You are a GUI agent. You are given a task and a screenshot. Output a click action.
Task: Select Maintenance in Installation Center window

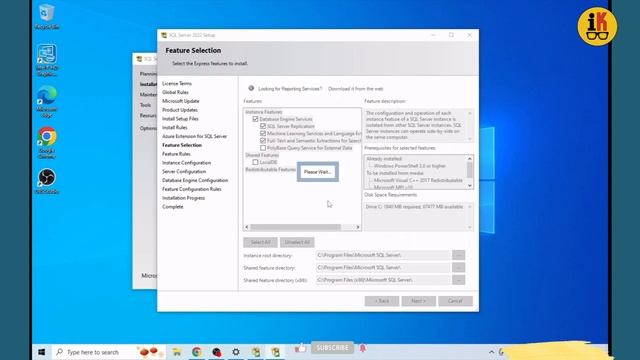click(148, 95)
